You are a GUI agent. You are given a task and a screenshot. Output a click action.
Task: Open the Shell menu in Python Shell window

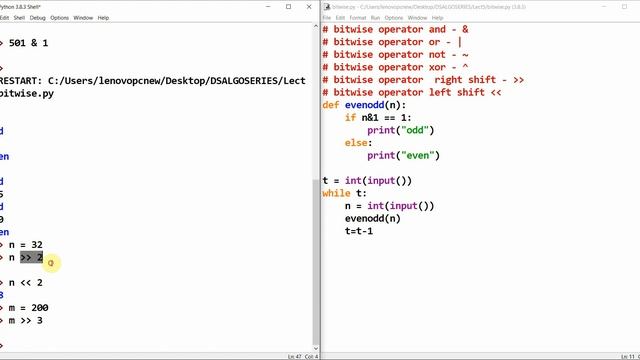click(x=19, y=18)
